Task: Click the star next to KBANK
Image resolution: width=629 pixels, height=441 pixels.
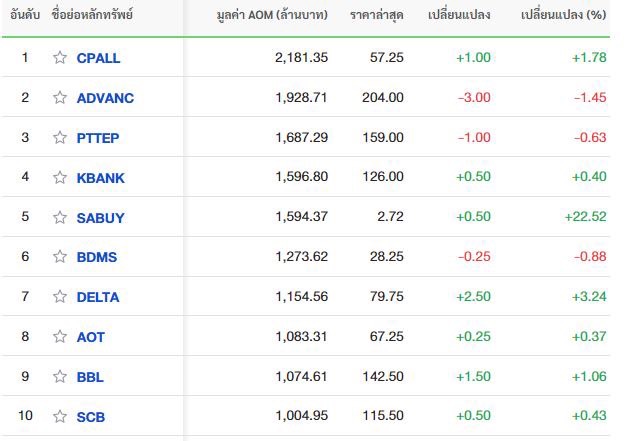Action: pos(60,177)
